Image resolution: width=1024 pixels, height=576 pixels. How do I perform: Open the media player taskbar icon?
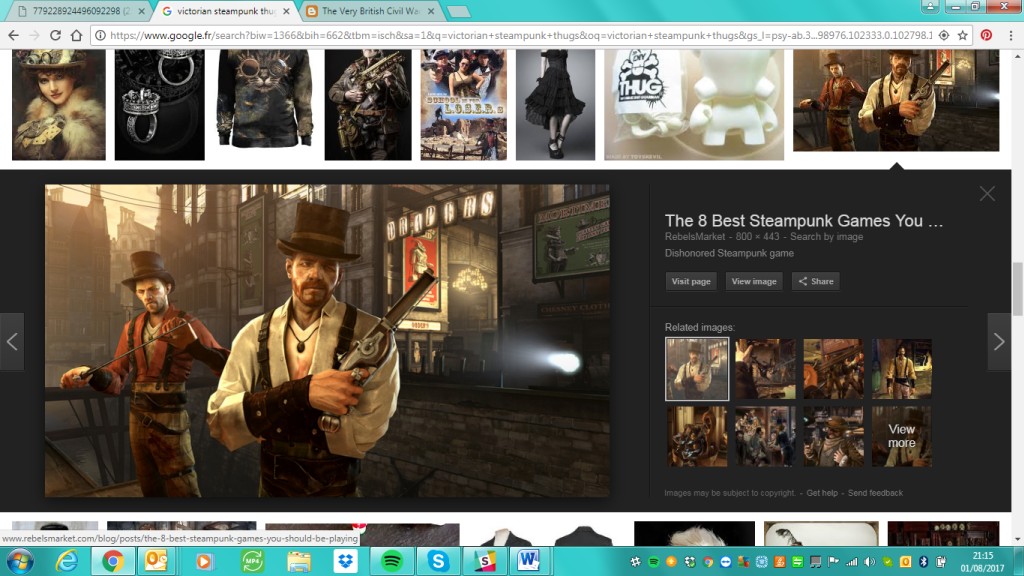pyautogui.click(x=204, y=561)
